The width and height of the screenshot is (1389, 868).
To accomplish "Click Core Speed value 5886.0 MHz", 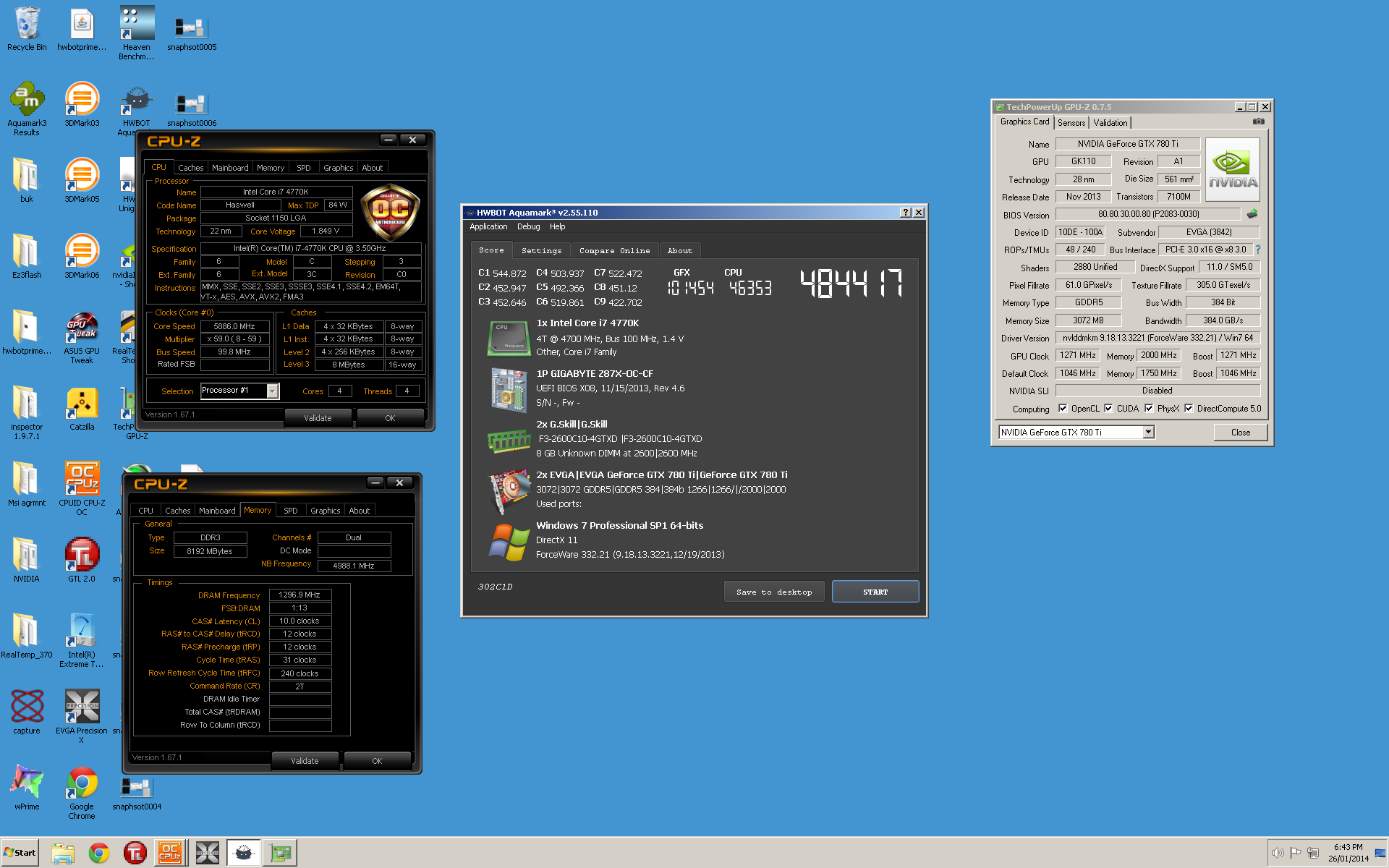I will pos(234,326).
